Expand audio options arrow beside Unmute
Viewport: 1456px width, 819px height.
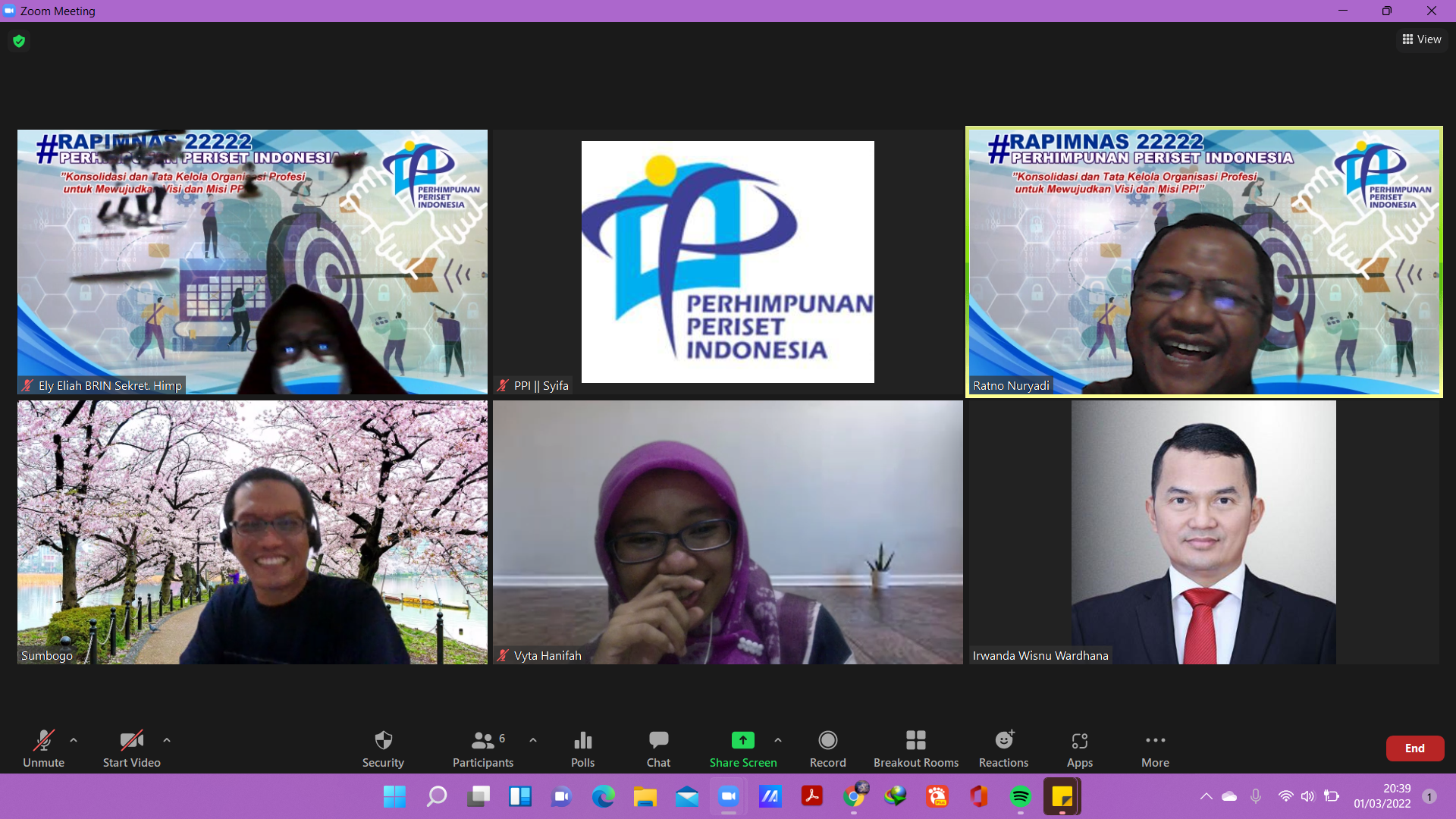tap(74, 740)
